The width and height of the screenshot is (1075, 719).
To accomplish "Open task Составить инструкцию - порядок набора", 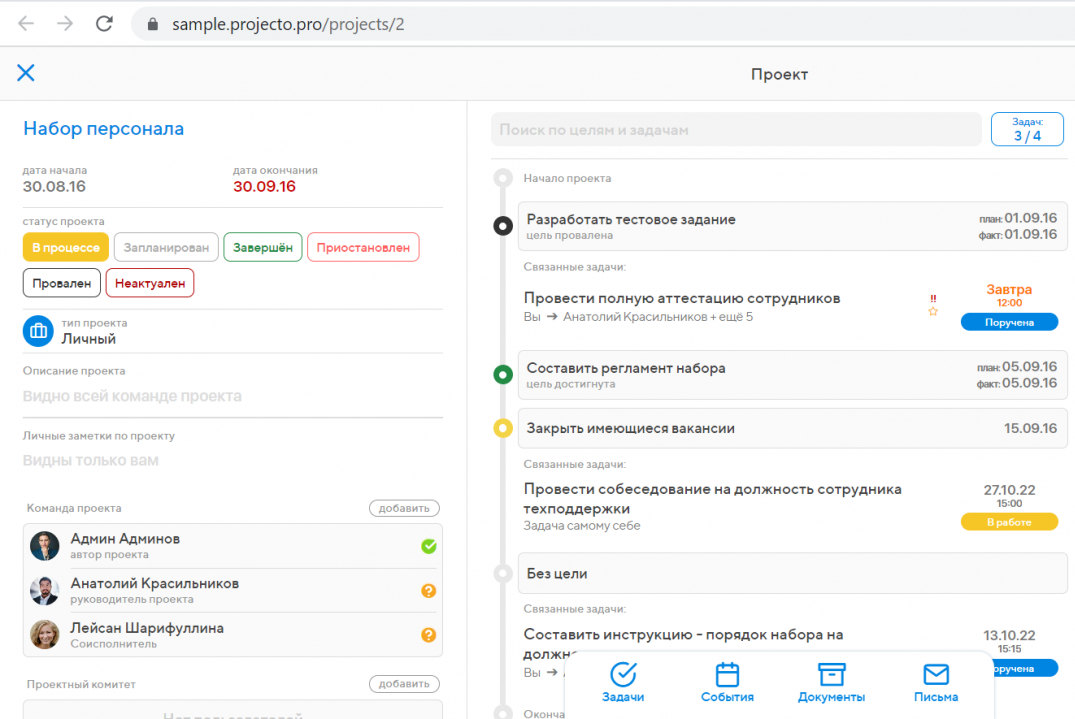I will coord(684,635).
